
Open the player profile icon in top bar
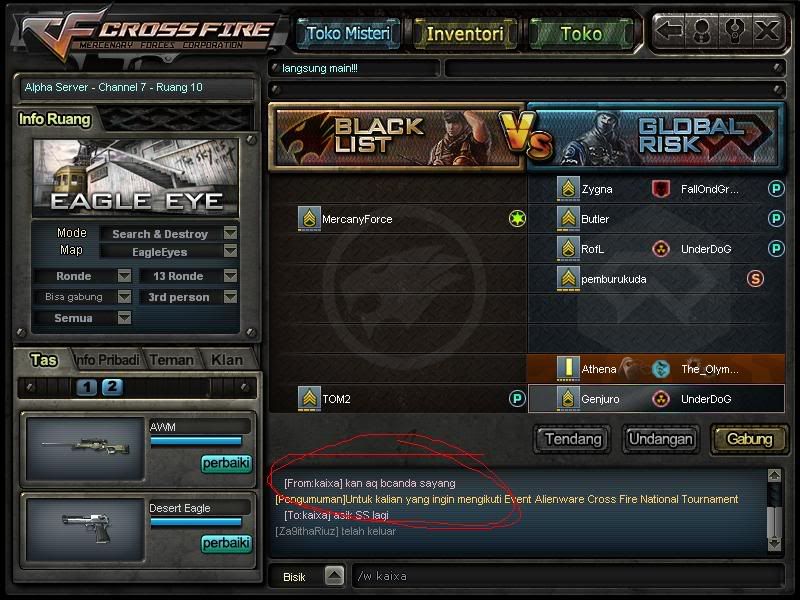(702, 32)
